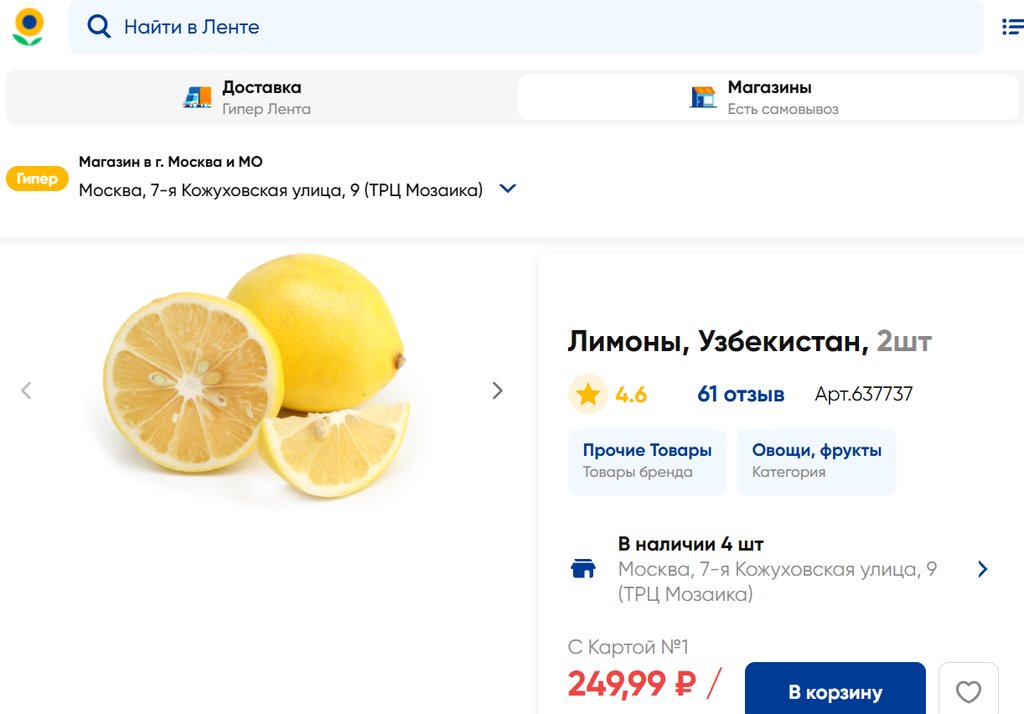
Task: Click the delivery truck icon
Action: pos(198,97)
